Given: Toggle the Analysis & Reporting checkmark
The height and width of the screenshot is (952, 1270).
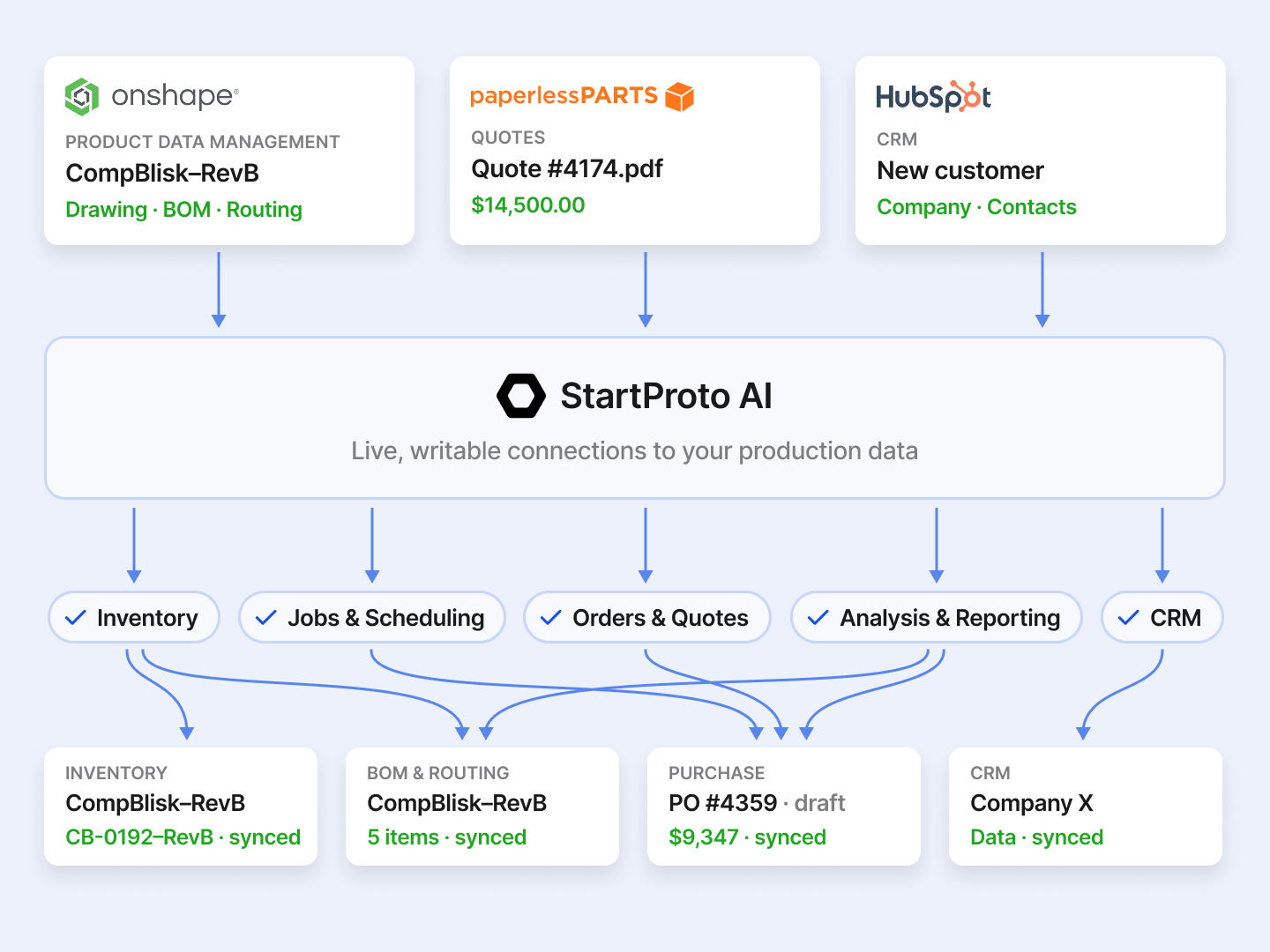Looking at the screenshot, I should click(x=818, y=618).
